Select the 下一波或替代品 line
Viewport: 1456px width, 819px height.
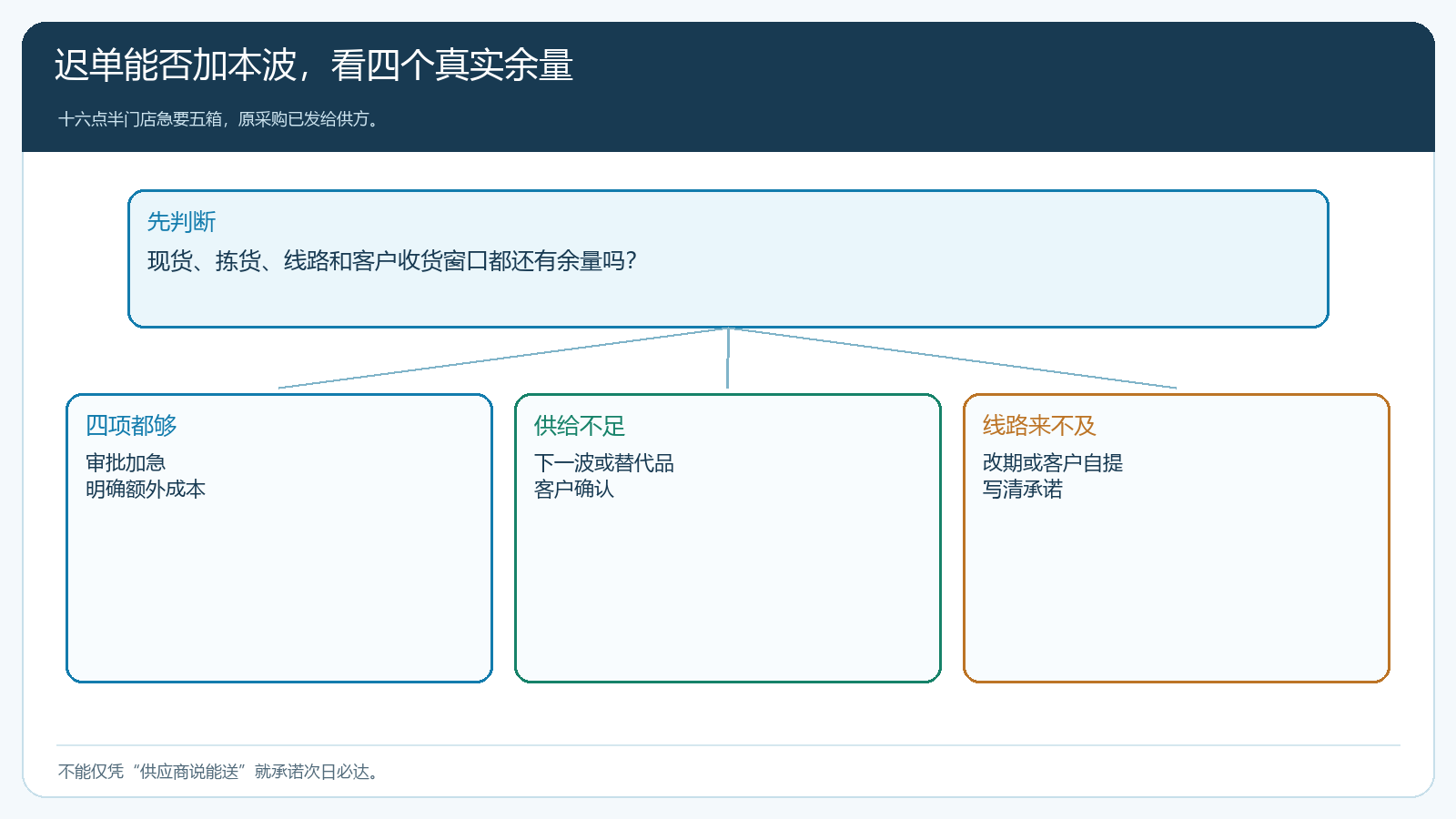(604, 462)
